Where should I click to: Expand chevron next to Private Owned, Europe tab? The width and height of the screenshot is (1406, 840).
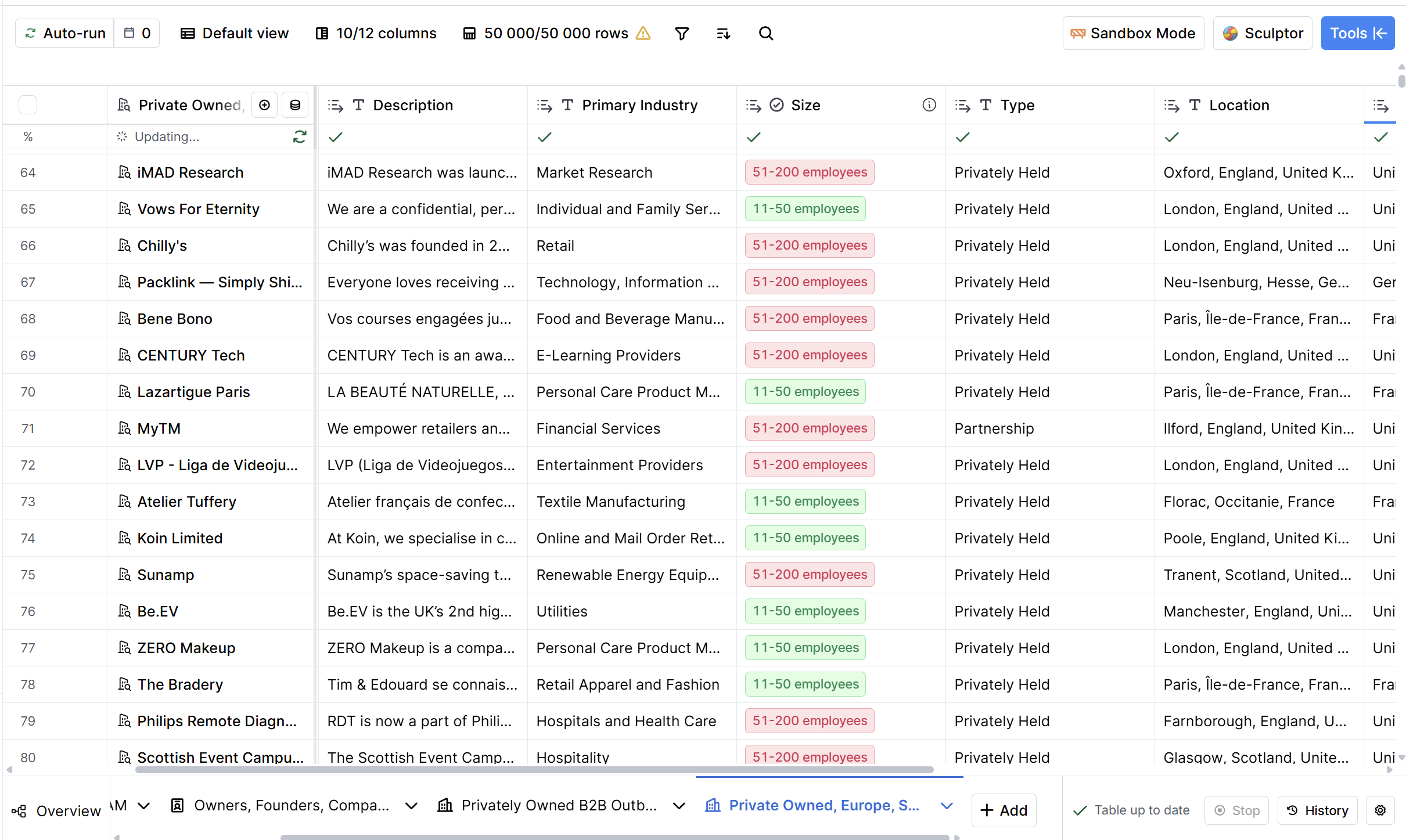[947, 806]
